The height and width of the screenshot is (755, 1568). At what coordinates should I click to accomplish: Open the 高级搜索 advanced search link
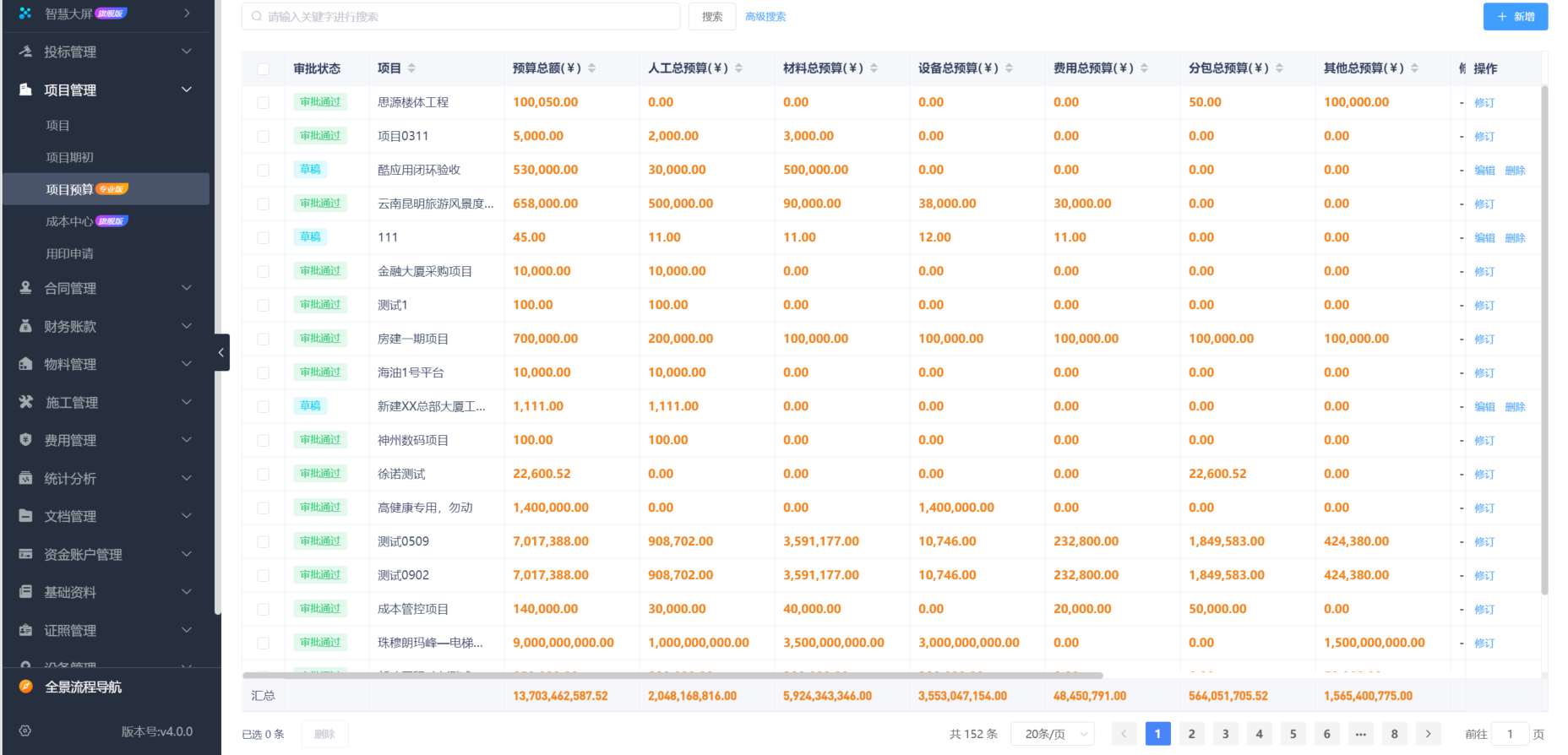tap(765, 17)
